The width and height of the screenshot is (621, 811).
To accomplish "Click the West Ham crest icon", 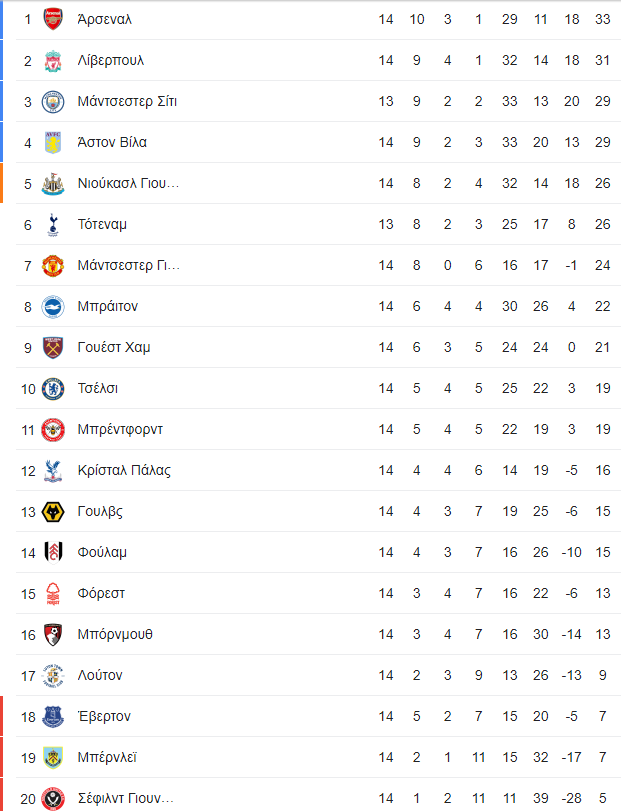I will point(53,348).
